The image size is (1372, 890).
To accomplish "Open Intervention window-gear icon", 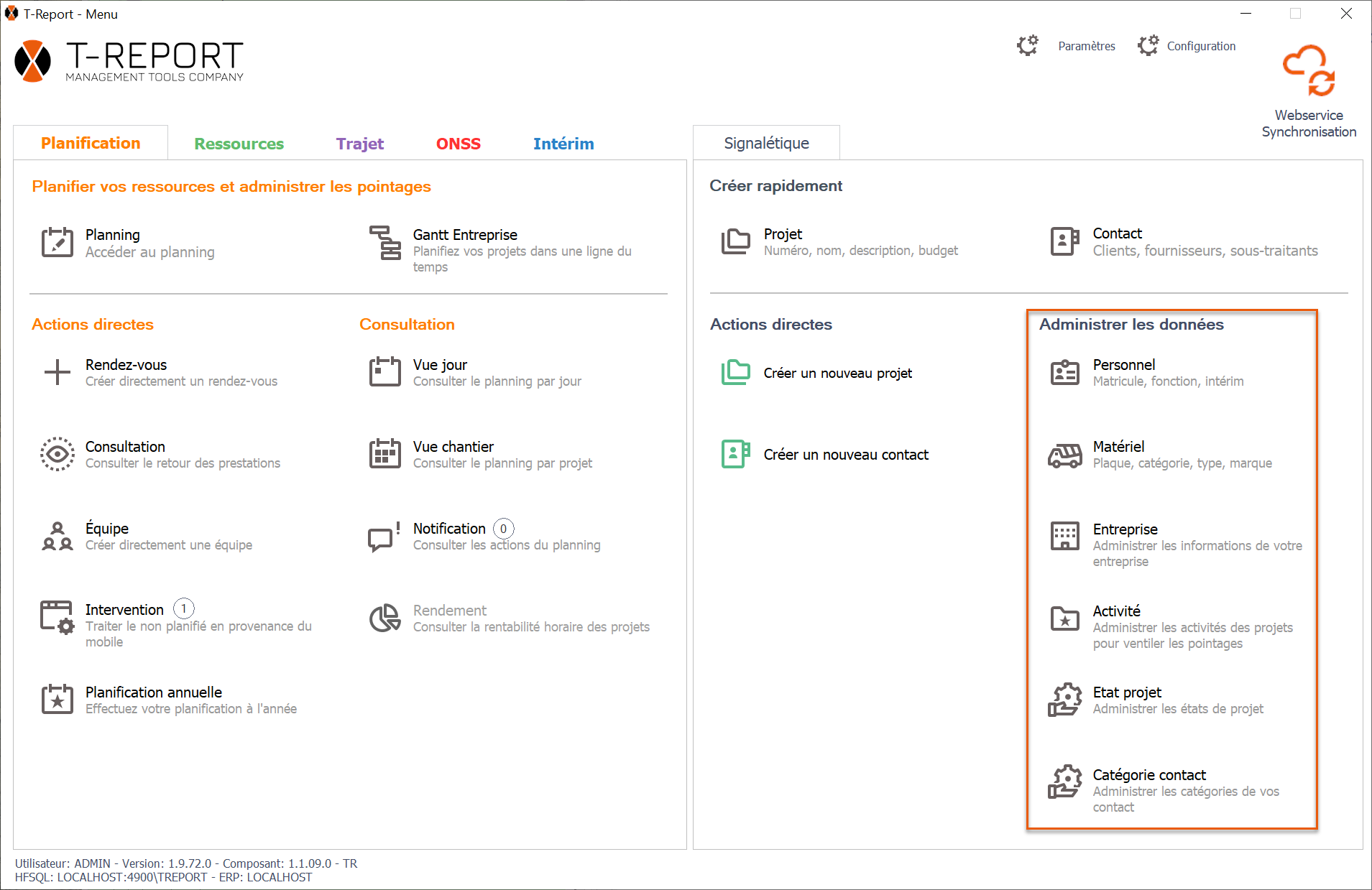I will [57, 618].
